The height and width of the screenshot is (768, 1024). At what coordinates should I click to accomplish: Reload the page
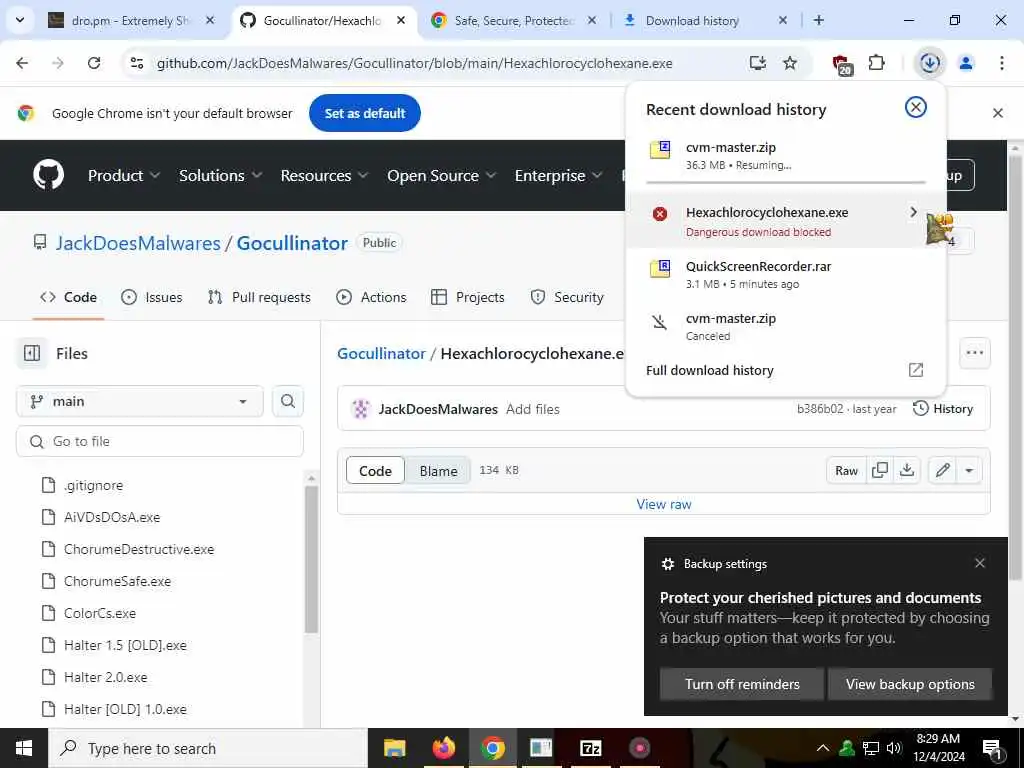coord(94,63)
